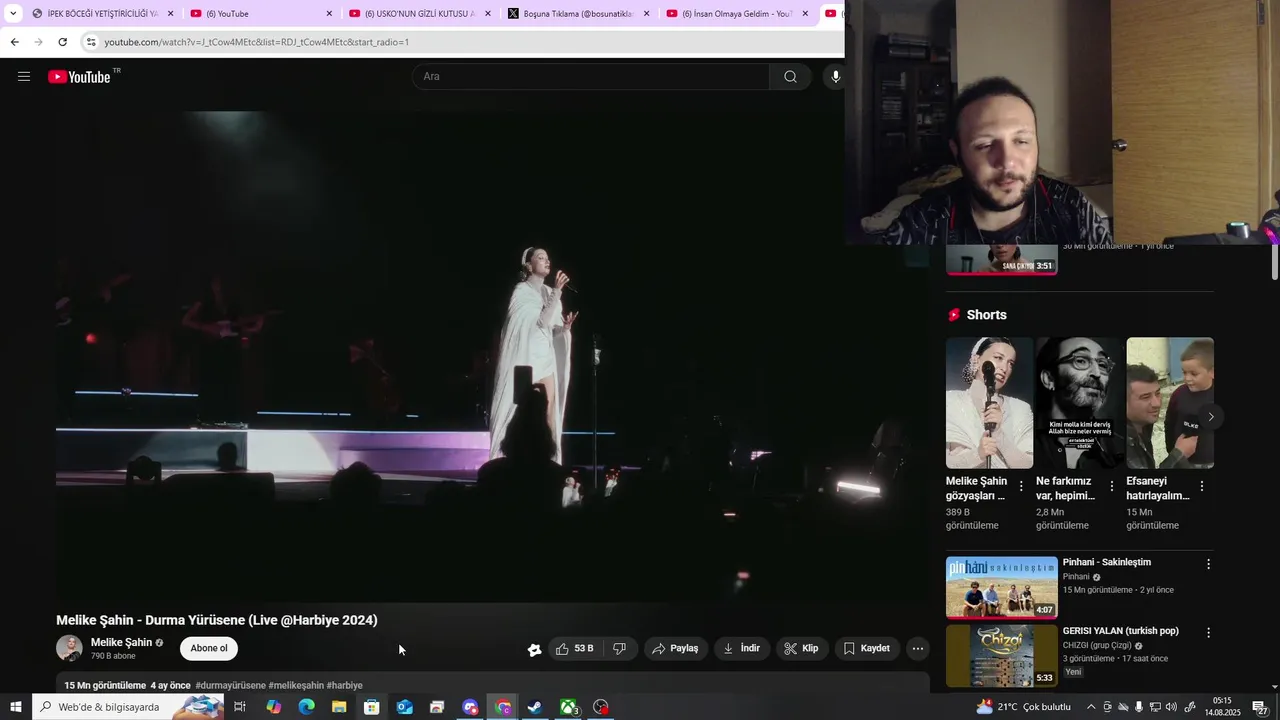The height and width of the screenshot is (720, 1280).
Task: Go back with the browser back arrow
Action: pos(14,42)
